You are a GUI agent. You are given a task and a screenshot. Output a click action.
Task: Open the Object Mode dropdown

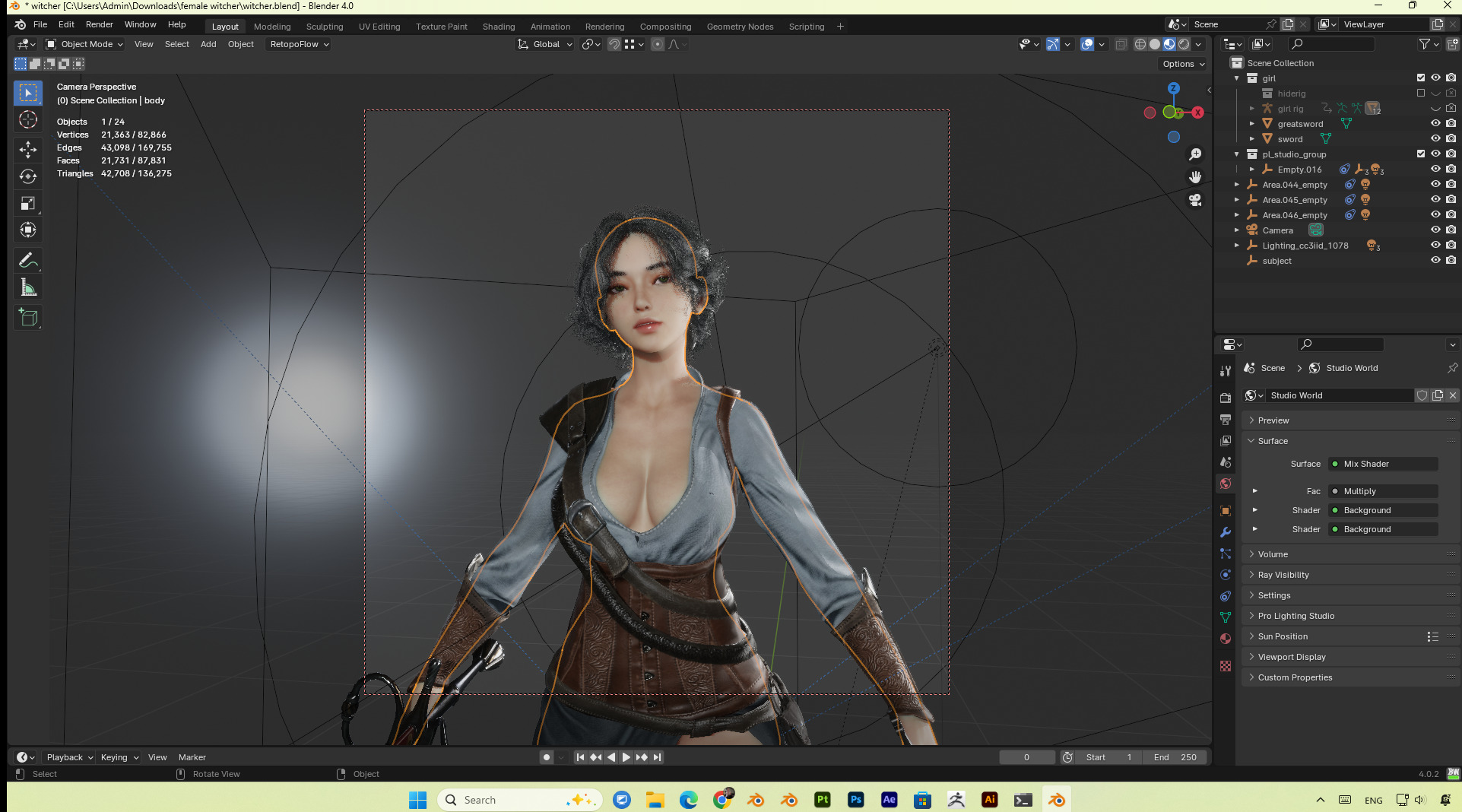[84, 44]
